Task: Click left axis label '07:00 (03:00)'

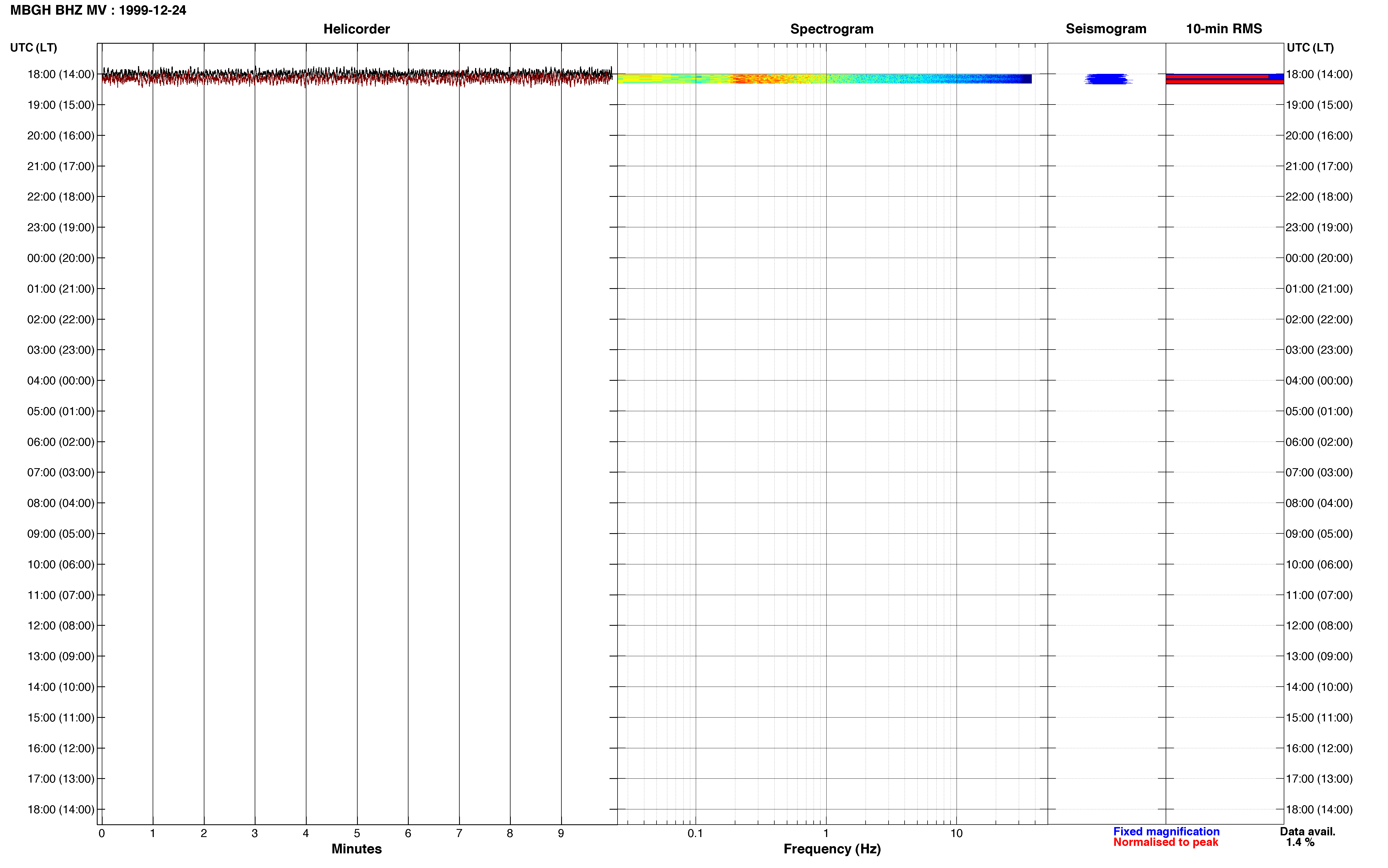Action: click(x=61, y=473)
